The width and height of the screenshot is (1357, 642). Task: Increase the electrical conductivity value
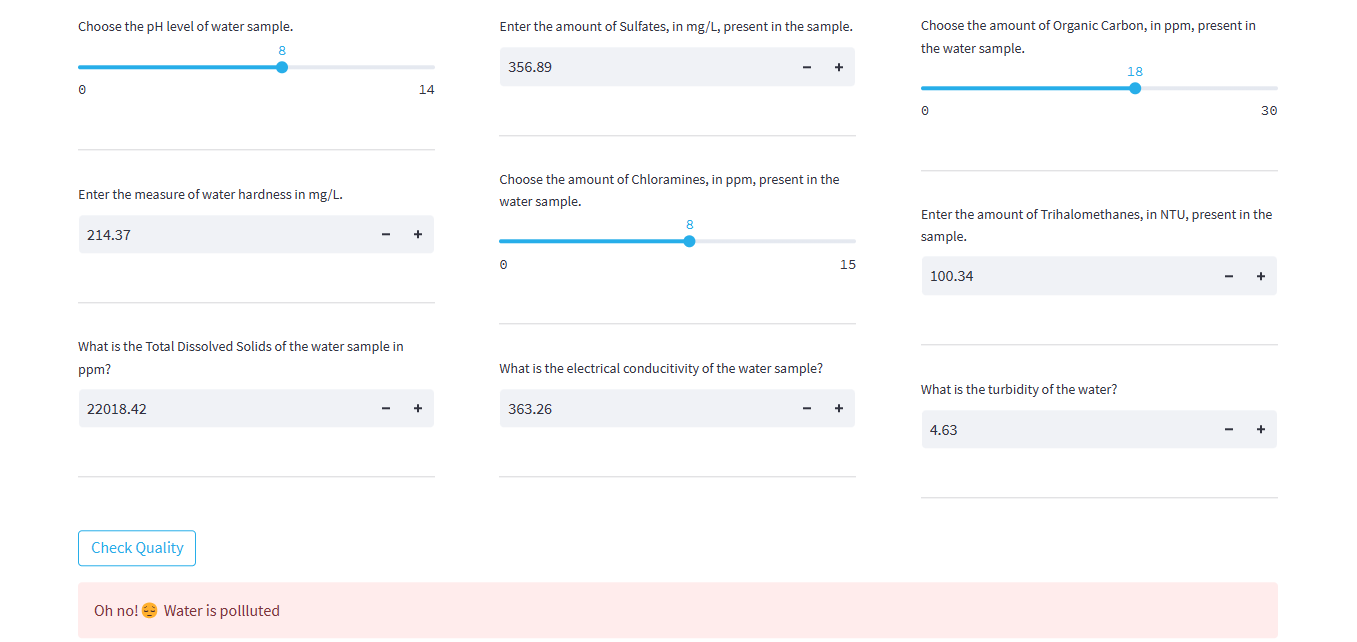[x=838, y=408]
